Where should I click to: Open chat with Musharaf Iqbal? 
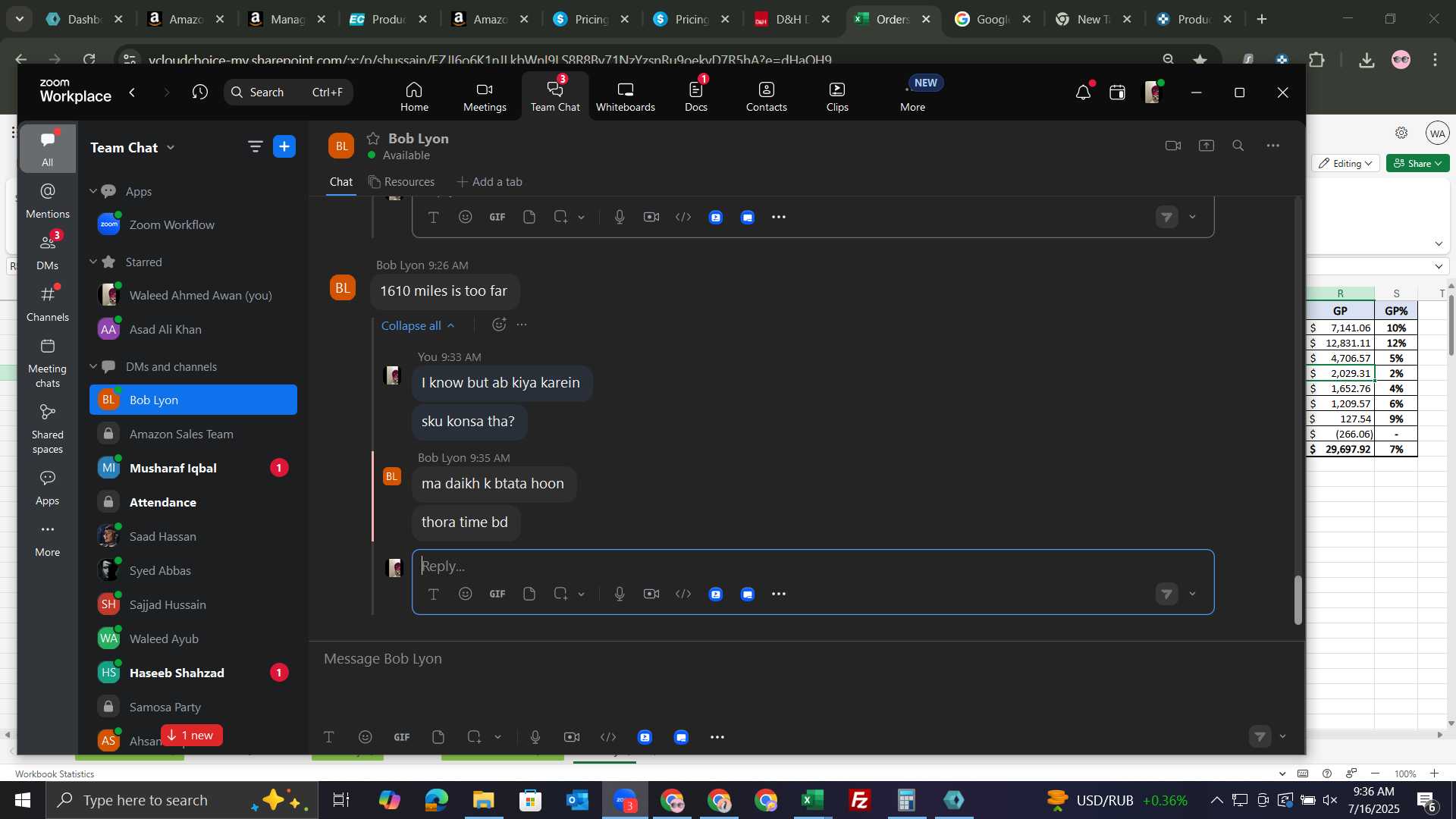coord(193,468)
